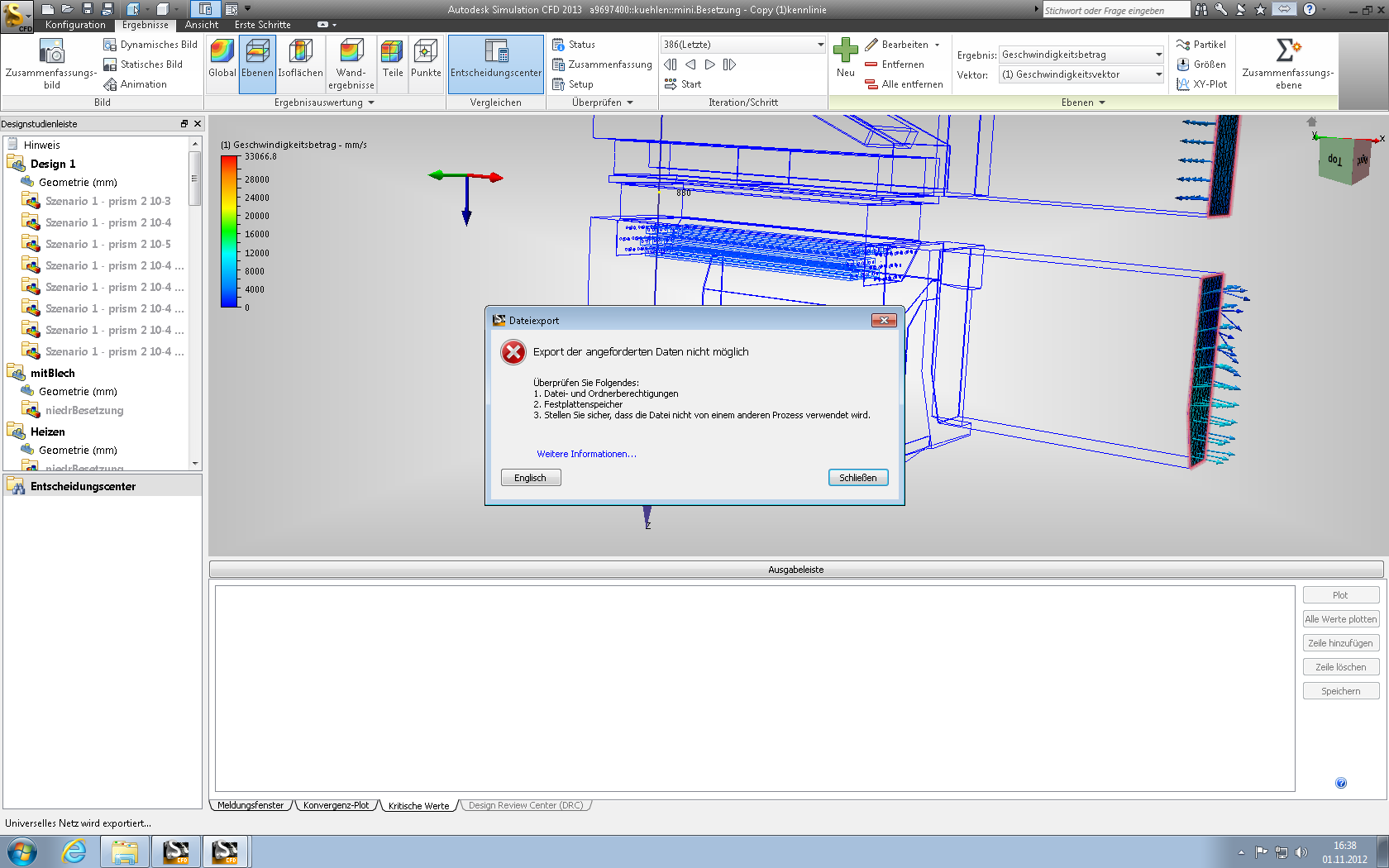Expand the Ergebnisauswertung panel arrow
Screen dimensions: 1389x868
coord(371,103)
